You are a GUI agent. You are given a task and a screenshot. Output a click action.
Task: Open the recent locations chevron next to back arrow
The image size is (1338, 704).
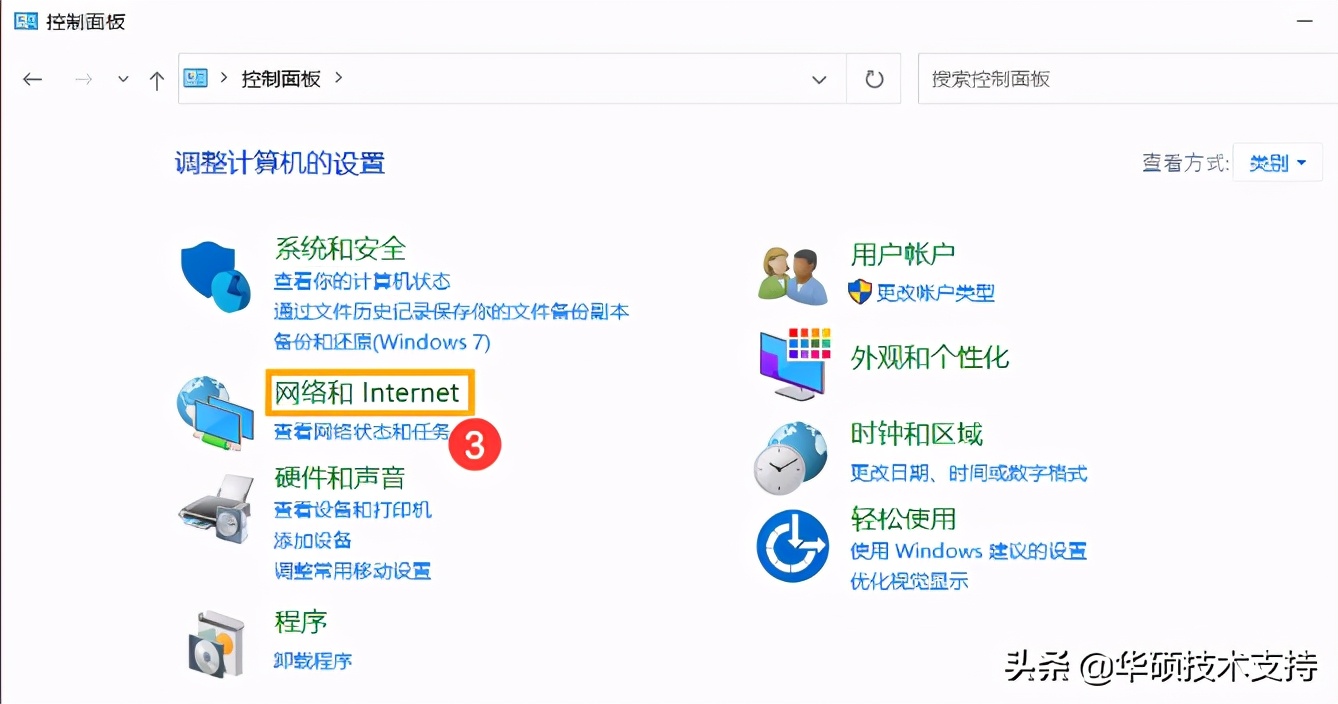coord(122,78)
